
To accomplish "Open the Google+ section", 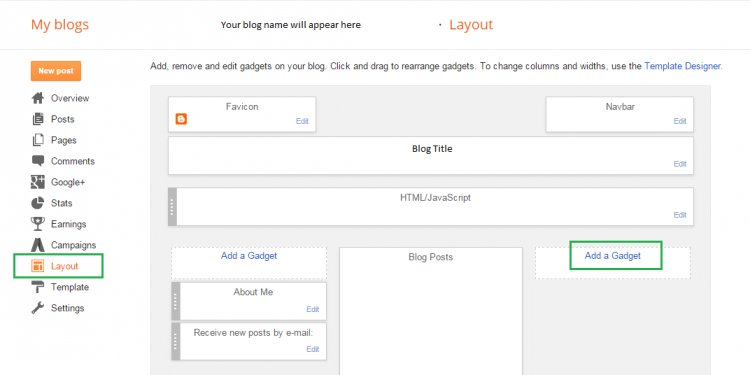I will [x=68, y=182].
